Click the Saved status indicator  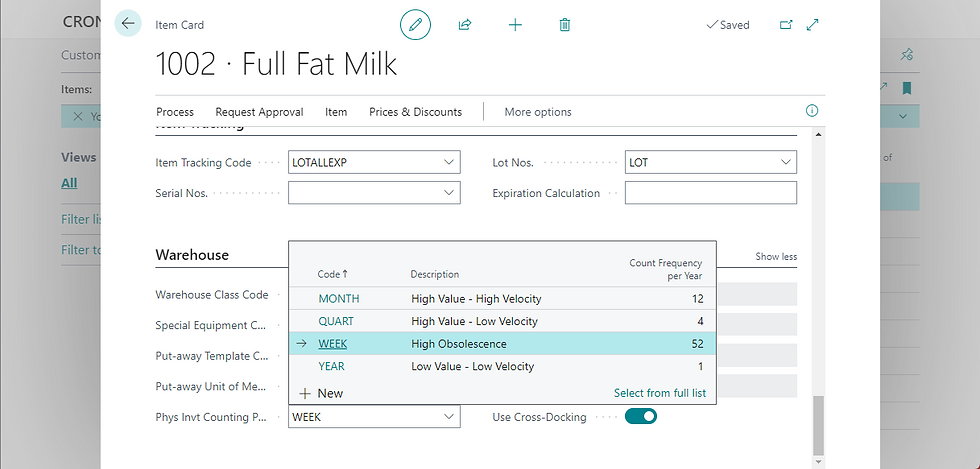[728, 25]
